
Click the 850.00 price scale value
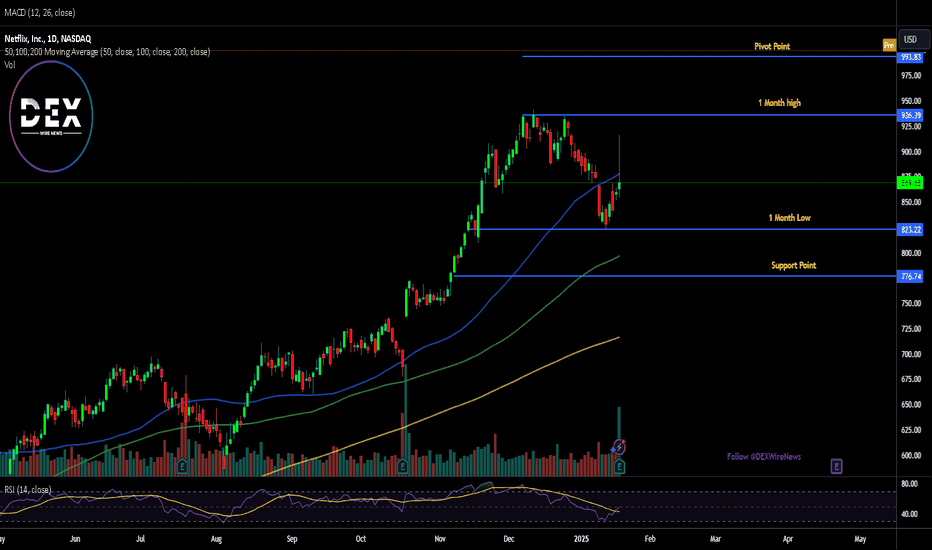coord(911,202)
